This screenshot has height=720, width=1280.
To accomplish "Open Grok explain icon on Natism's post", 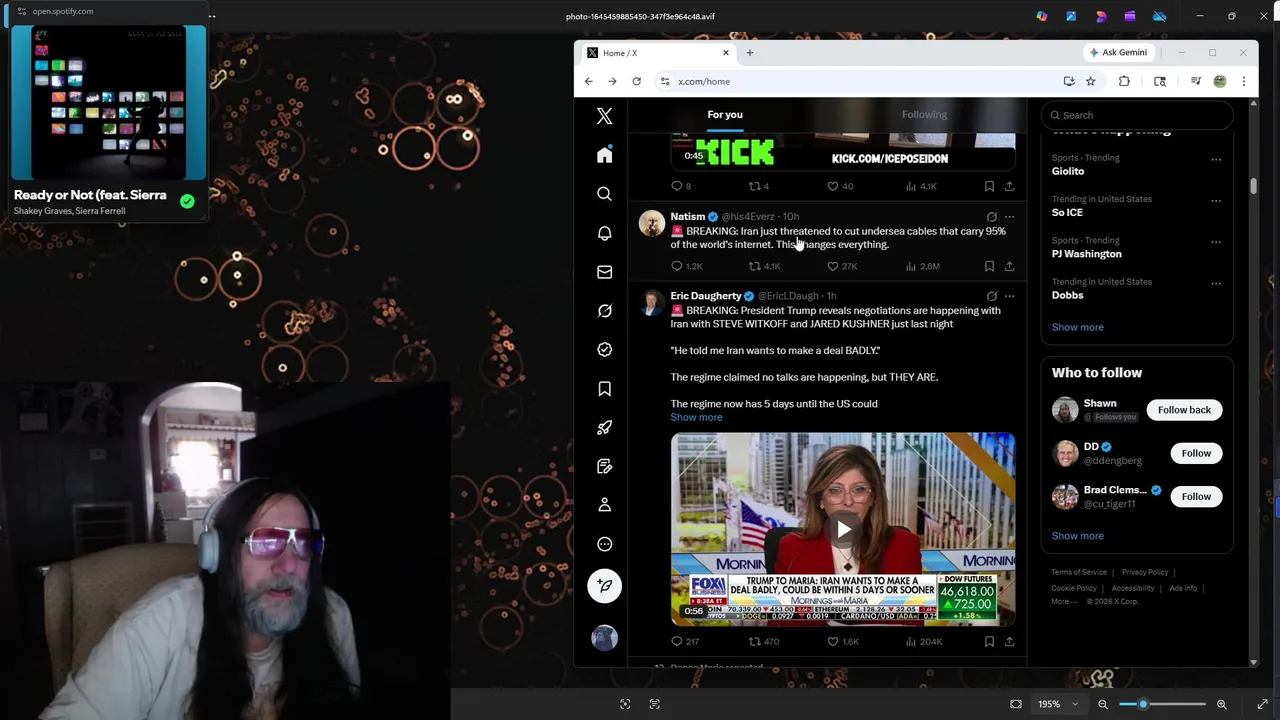I will point(991,217).
